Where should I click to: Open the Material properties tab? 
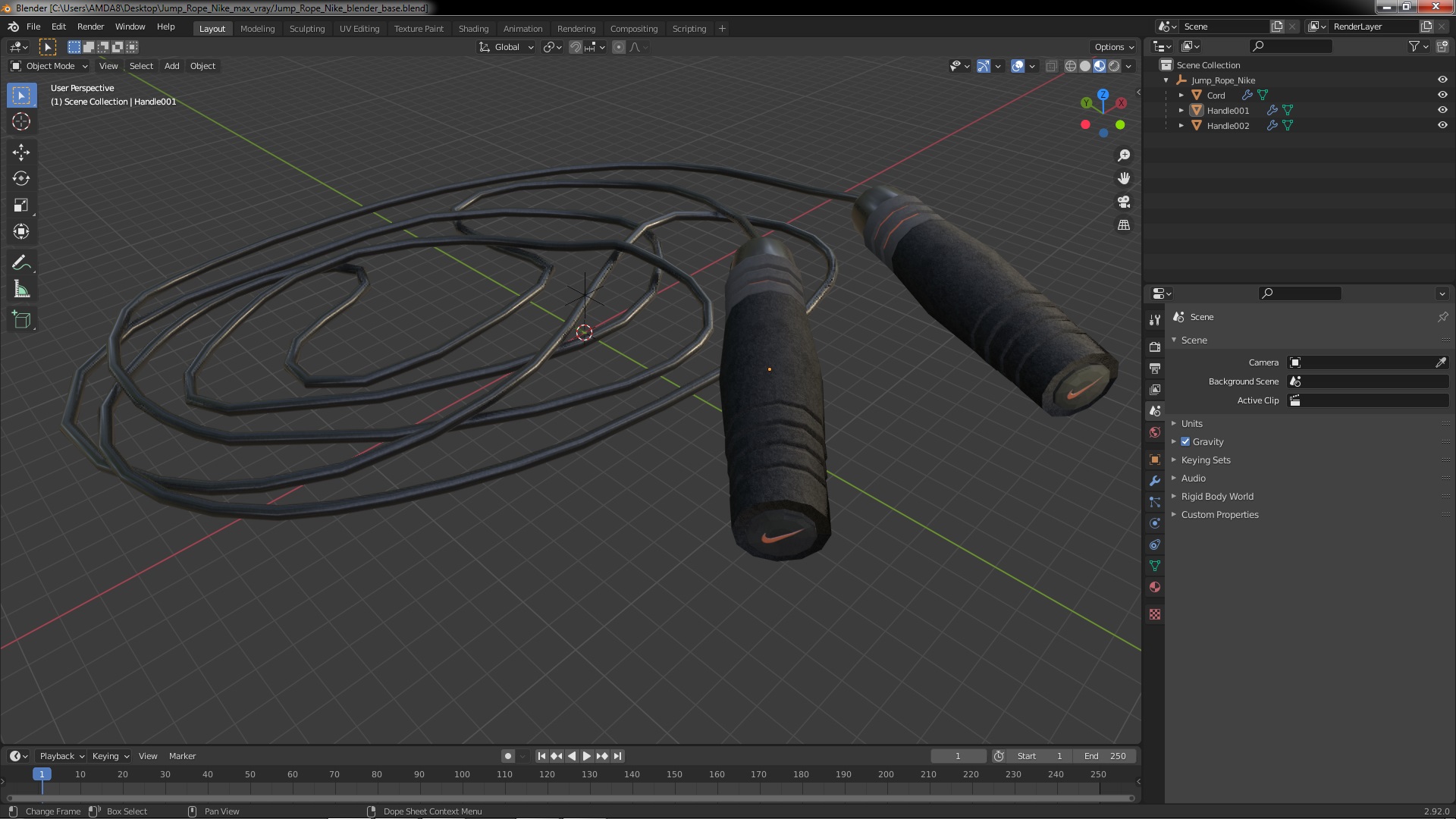pos(1154,587)
